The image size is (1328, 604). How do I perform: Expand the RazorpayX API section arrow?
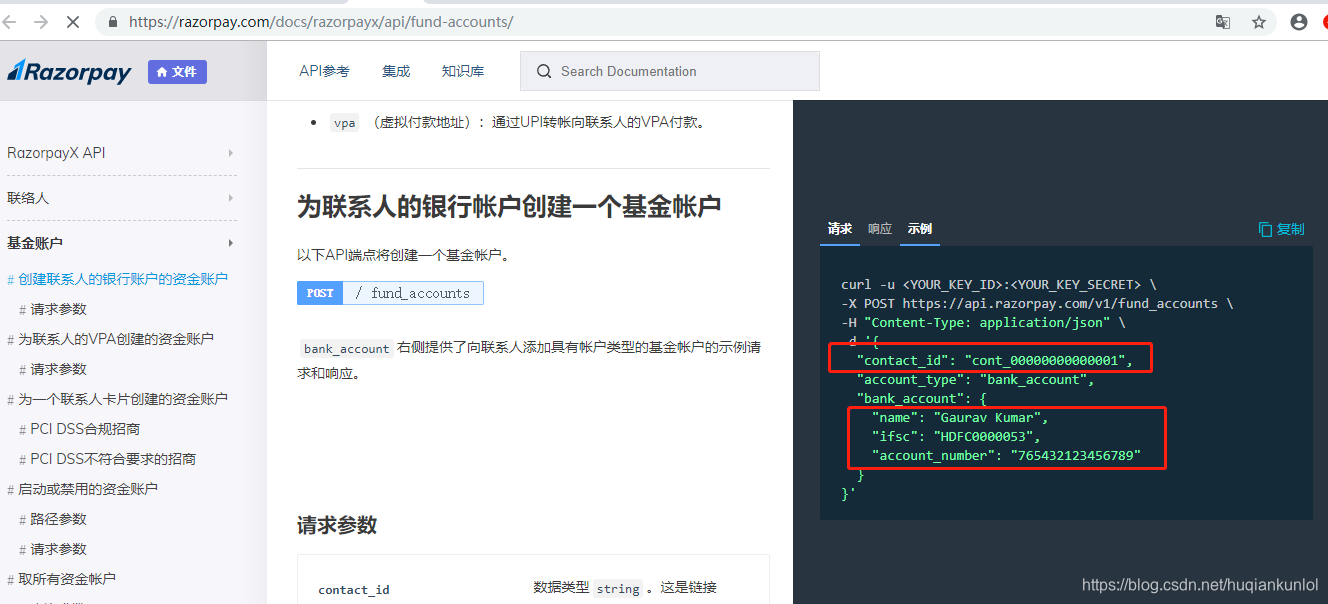(231, 153)
